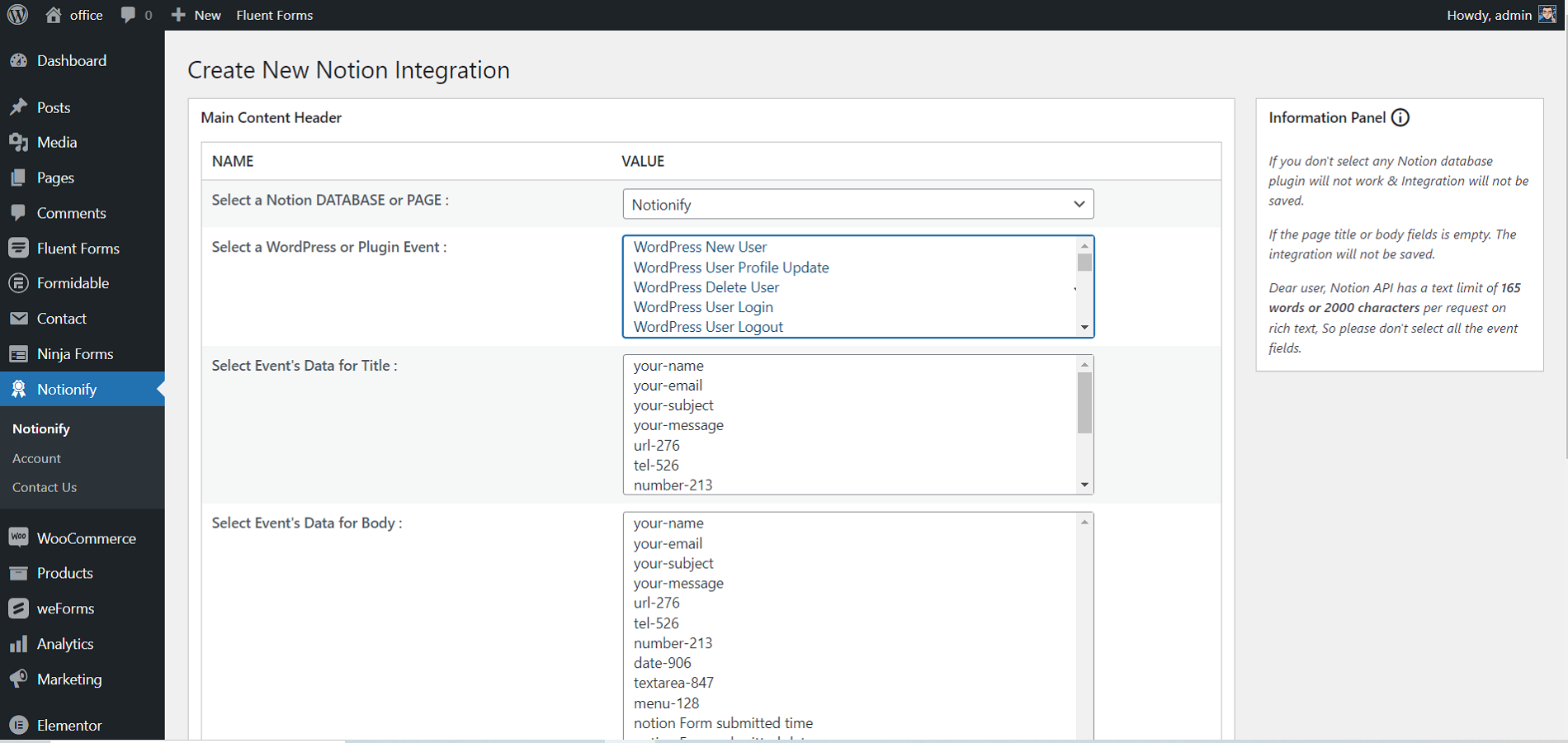Image resolution: width=1568 pixels, height=743 pixels.
Task: Click the Analytics bar chart icon
Action: click(x=18, y=644)
